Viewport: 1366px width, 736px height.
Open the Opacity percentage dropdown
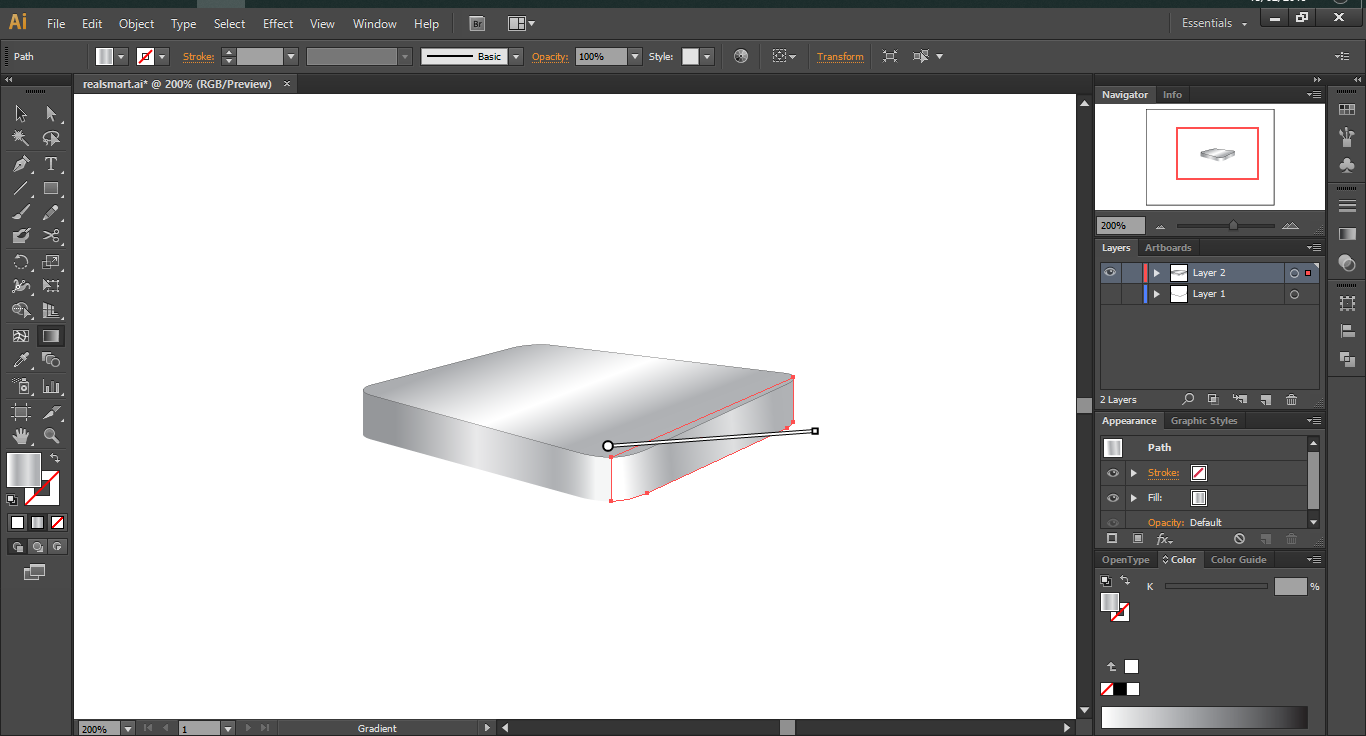(x=635, y=57)
